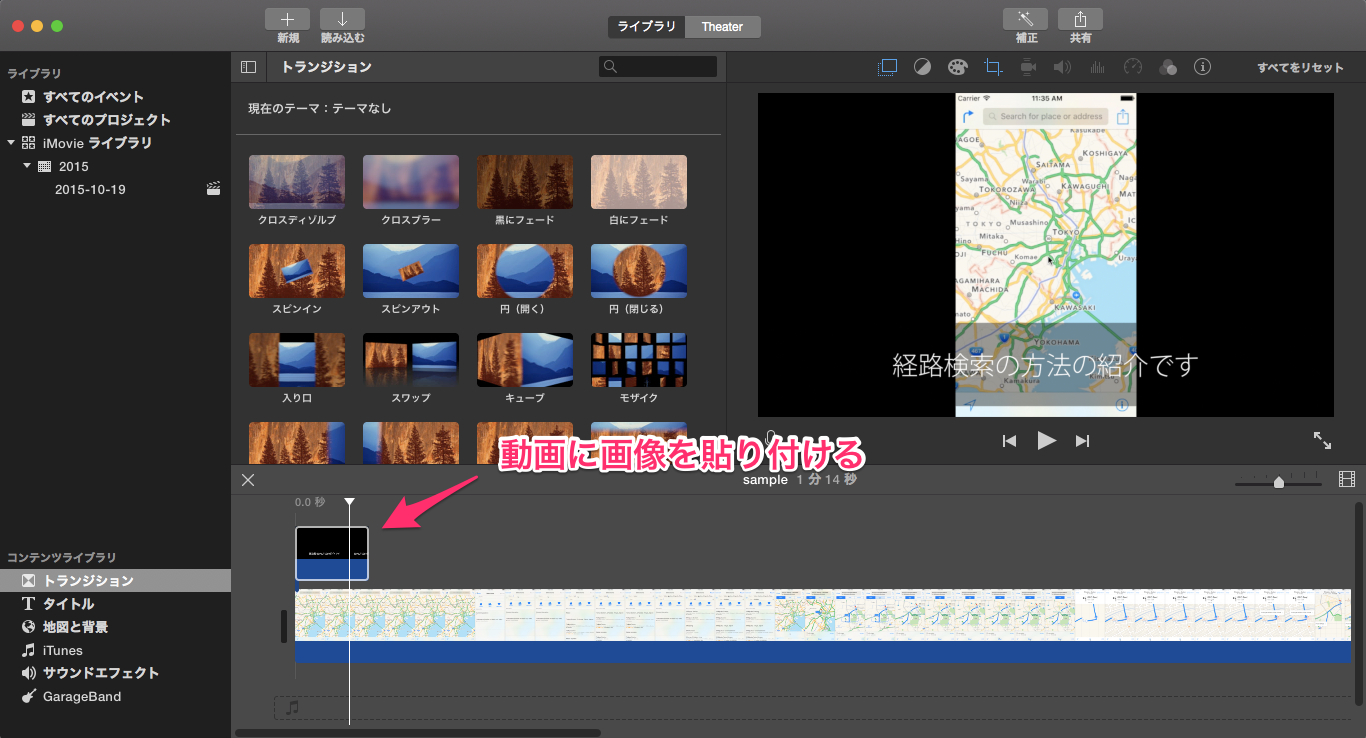The image size is (1366, 738).
Task: Open the speed gauge icon
Action: pyautogui.click(x=1132, y=67)
